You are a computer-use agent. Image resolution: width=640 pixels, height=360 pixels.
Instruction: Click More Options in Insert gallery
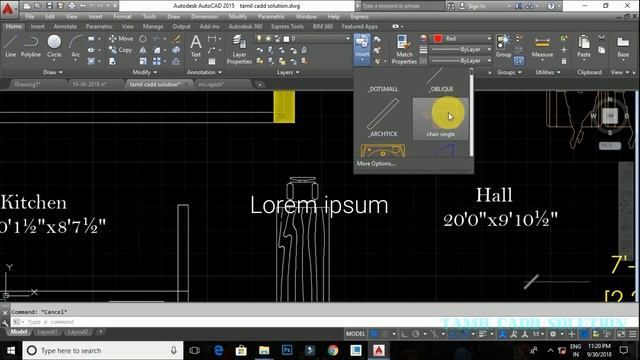(376, 164)
